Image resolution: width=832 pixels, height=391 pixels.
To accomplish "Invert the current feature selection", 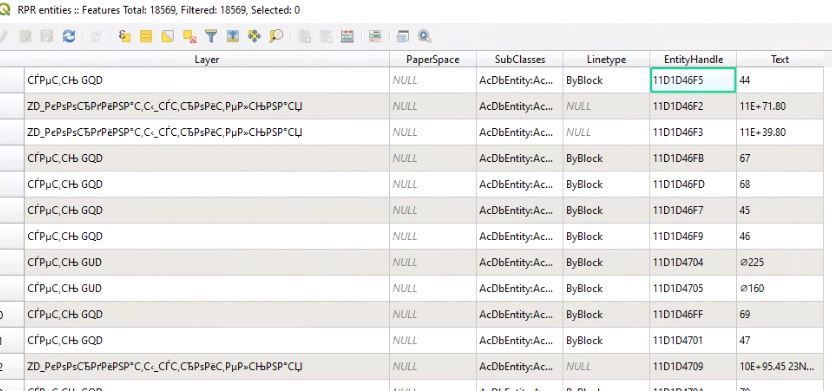I will 168,36.
